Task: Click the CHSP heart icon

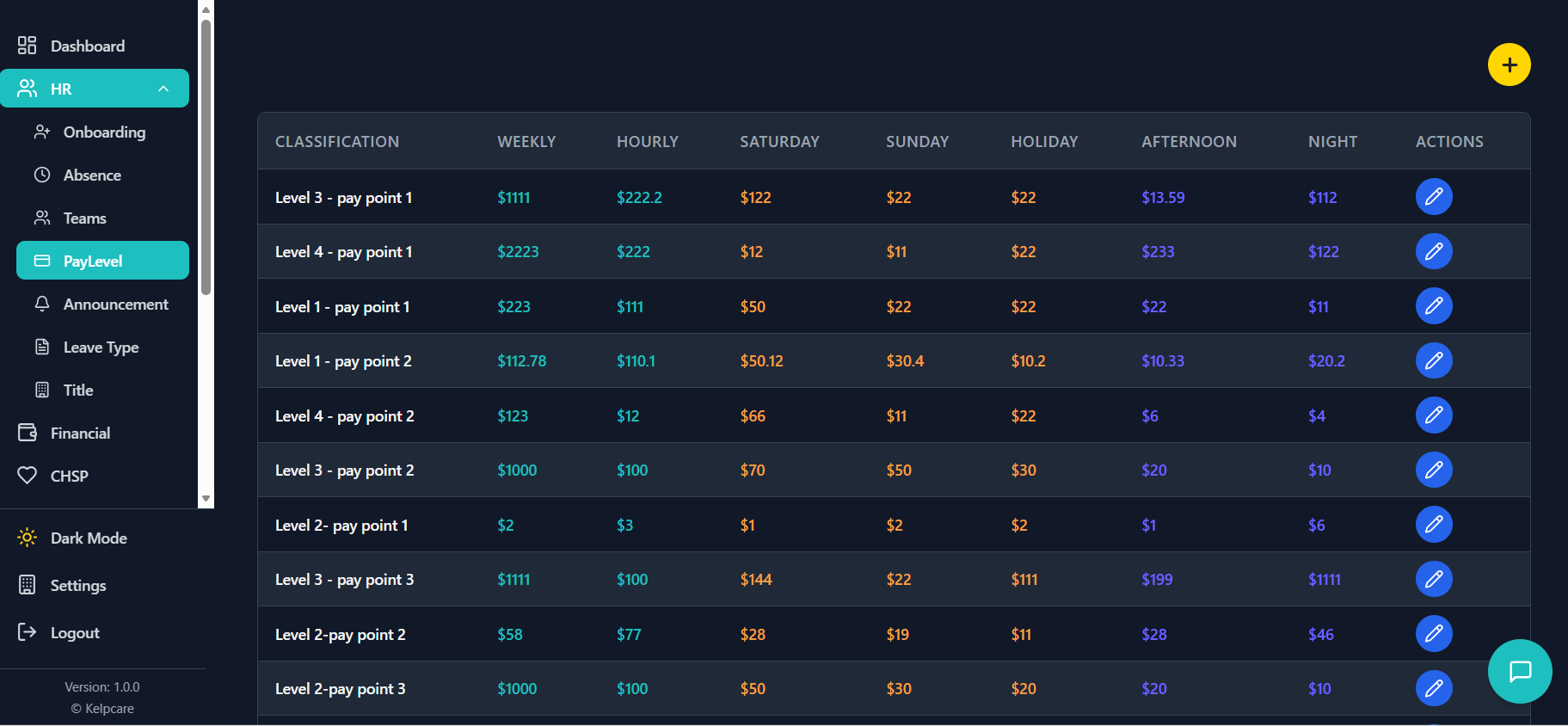Action: point(28,476)
